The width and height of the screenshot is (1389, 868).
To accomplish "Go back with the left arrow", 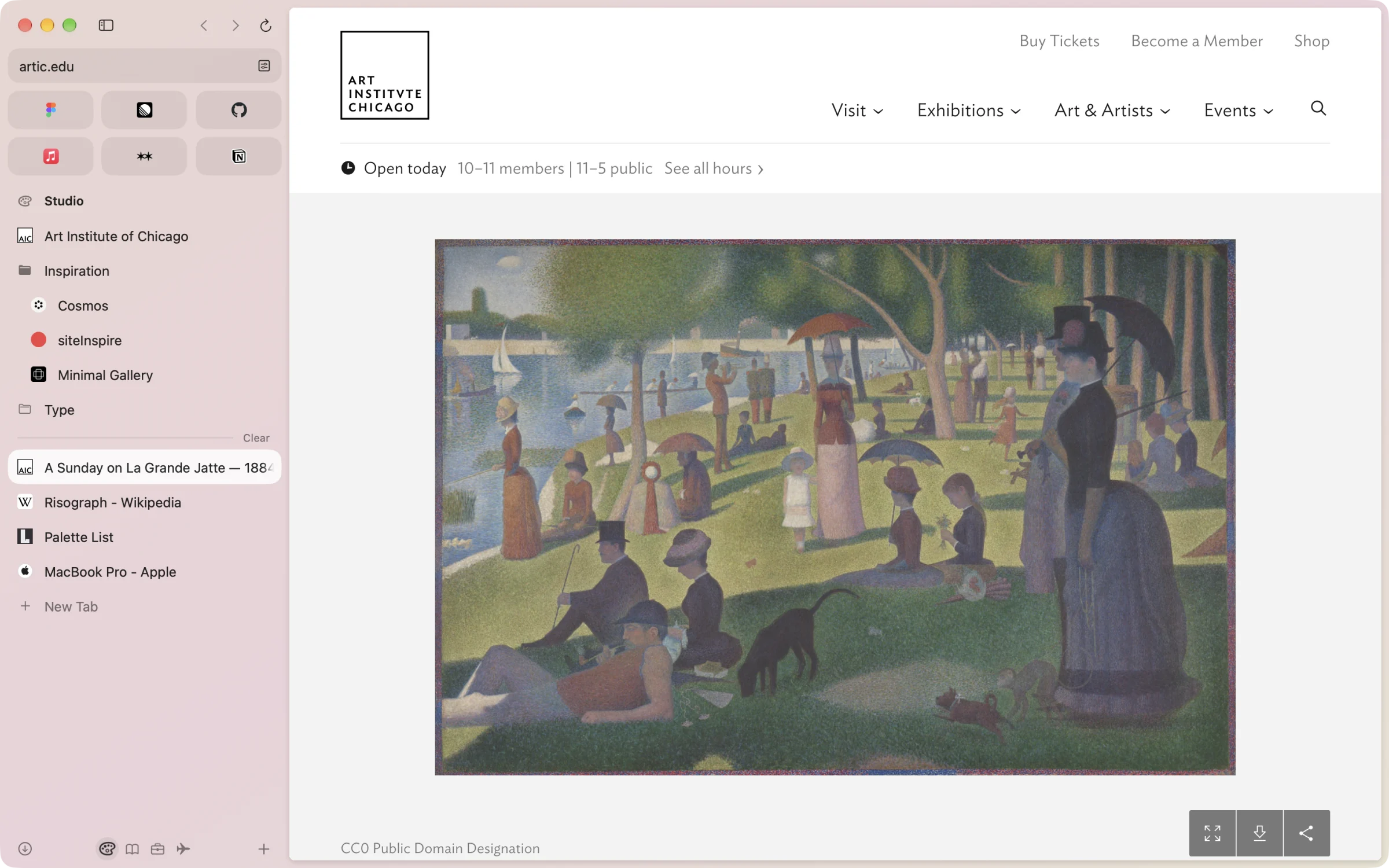I will pos(204,25).
